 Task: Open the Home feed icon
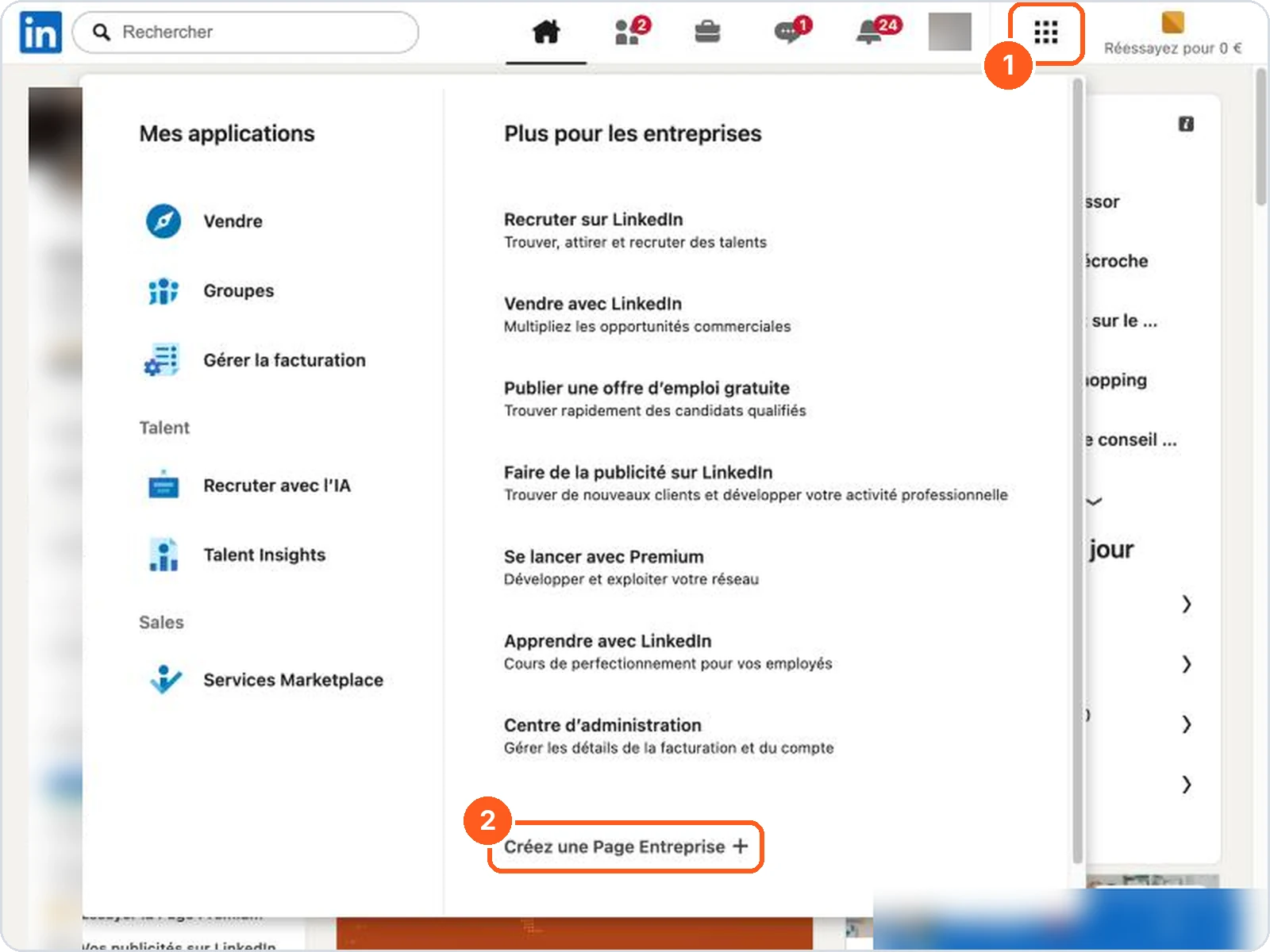pos(546,32)
